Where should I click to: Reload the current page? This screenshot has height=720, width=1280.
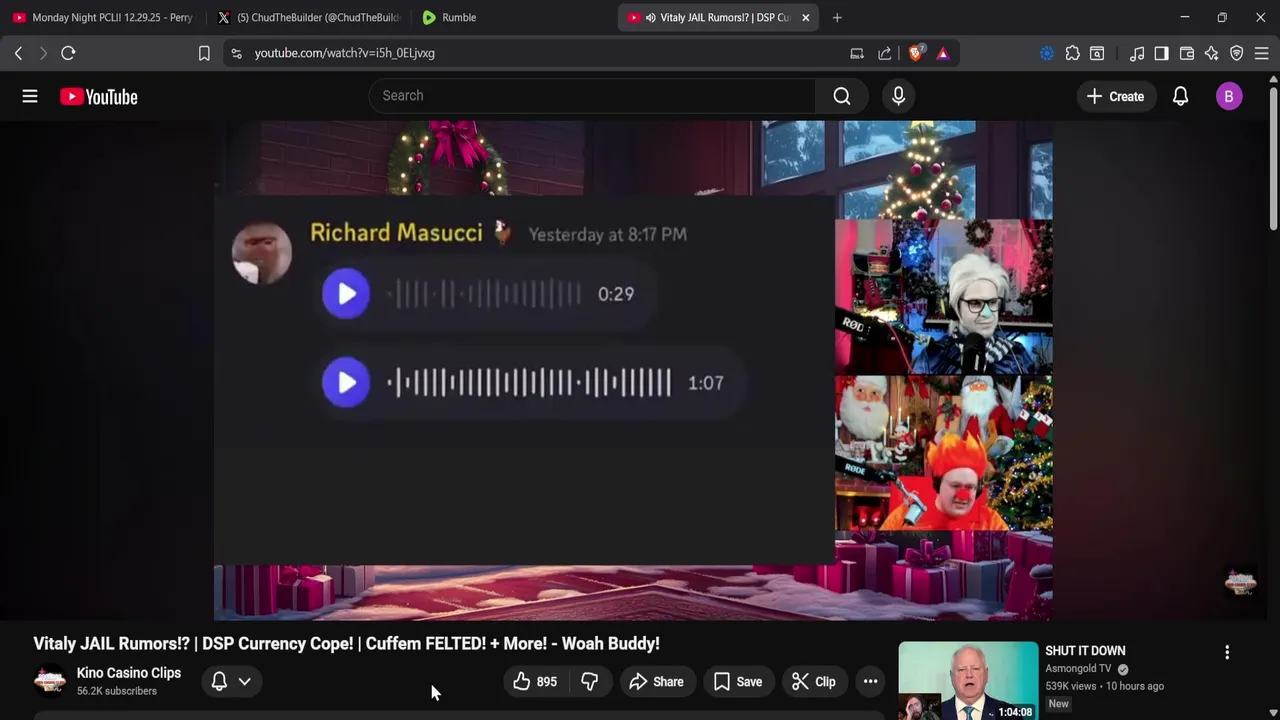[x=68, y=53]
